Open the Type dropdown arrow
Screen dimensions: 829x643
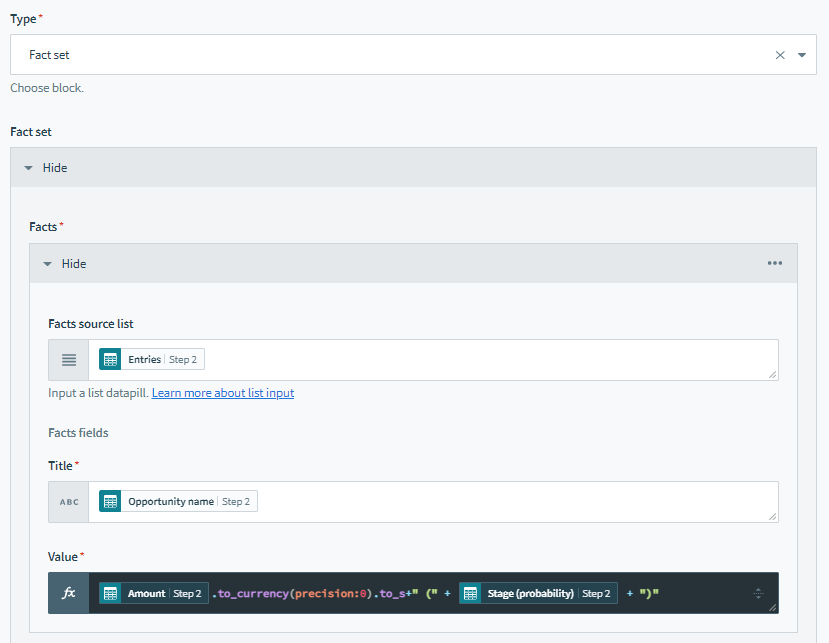802,55
